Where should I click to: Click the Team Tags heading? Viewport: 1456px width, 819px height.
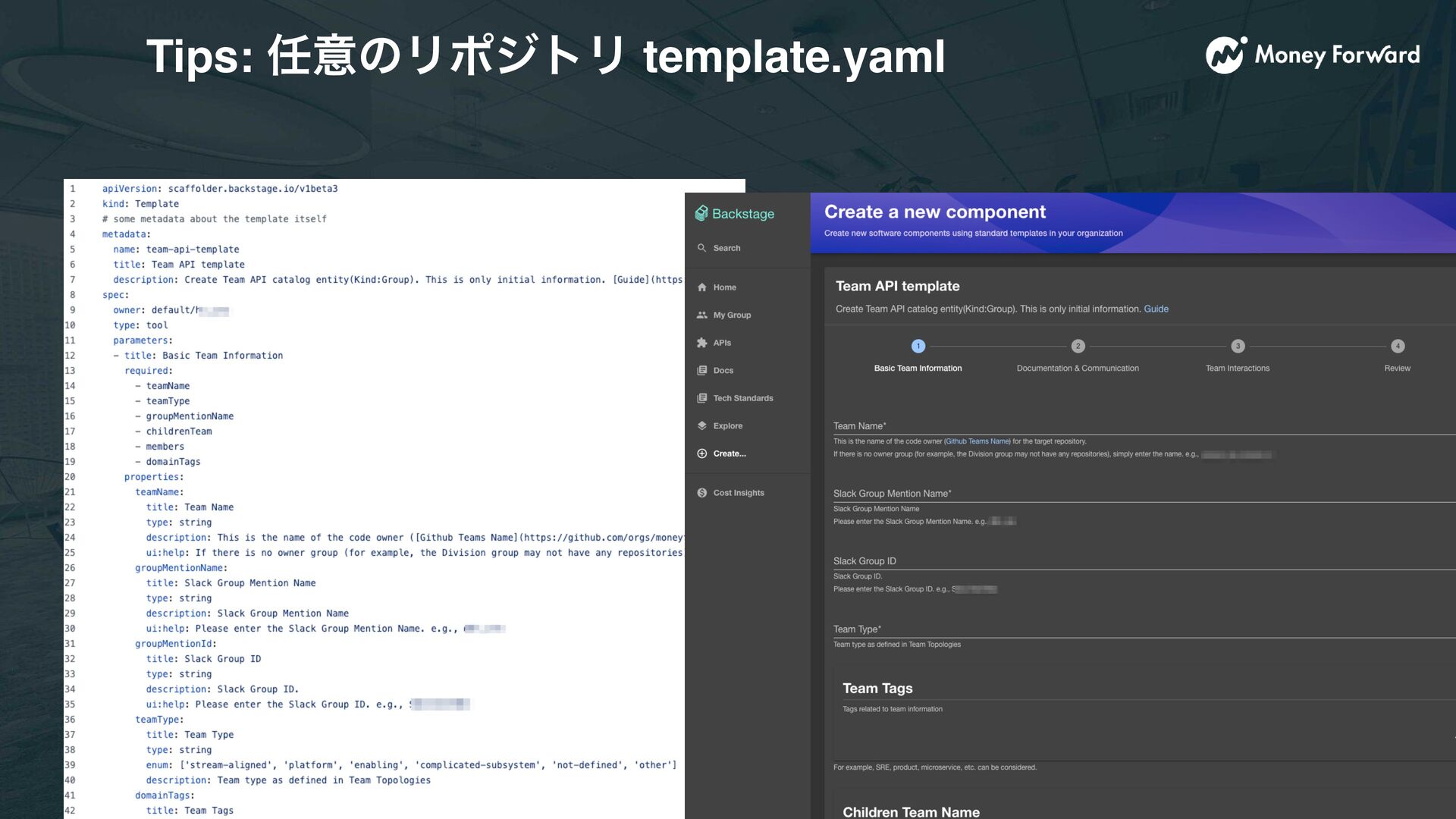[877, 689]
